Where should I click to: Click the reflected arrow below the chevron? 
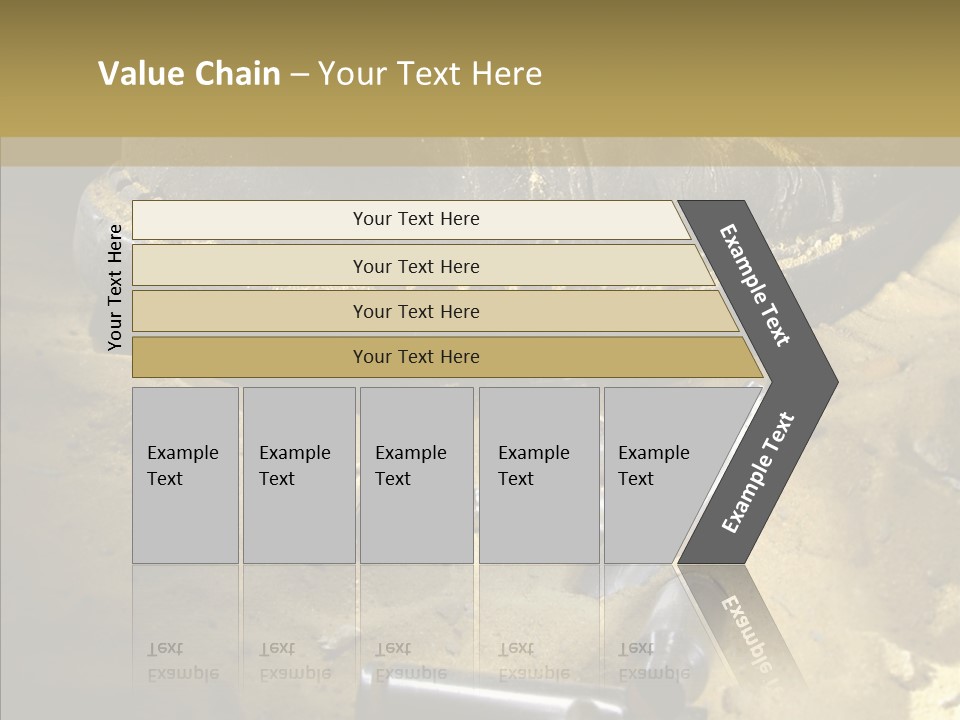pyautogui.click(x=745, y=628)
